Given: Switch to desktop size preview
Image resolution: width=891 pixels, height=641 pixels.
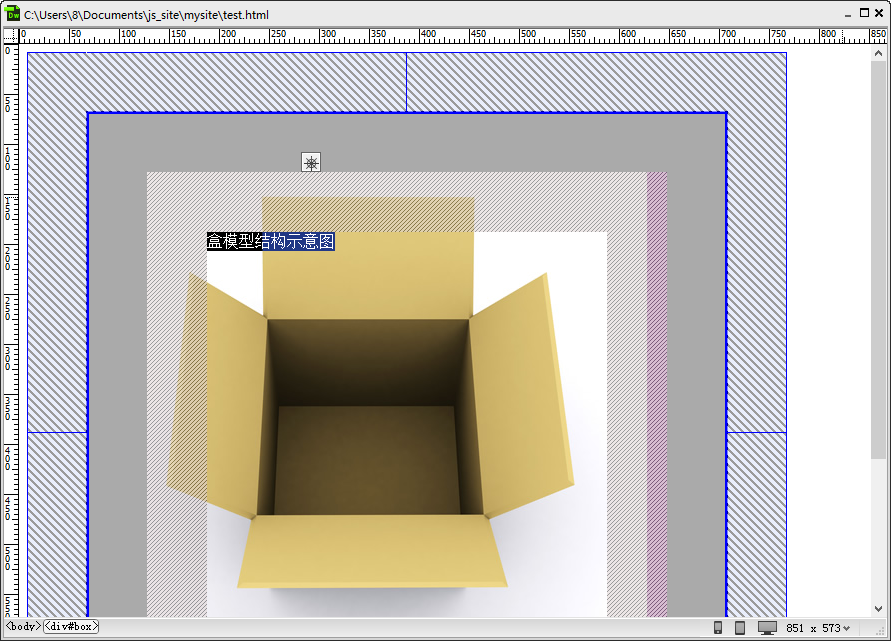Looking at the screenshot, I should tap(767, 628).
